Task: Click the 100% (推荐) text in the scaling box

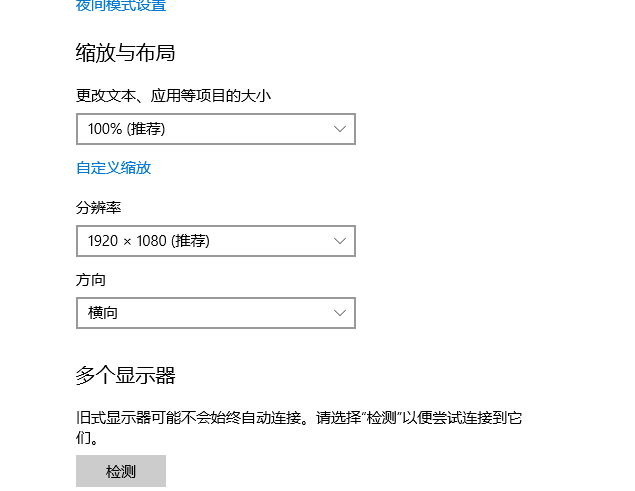Action: 126,129
